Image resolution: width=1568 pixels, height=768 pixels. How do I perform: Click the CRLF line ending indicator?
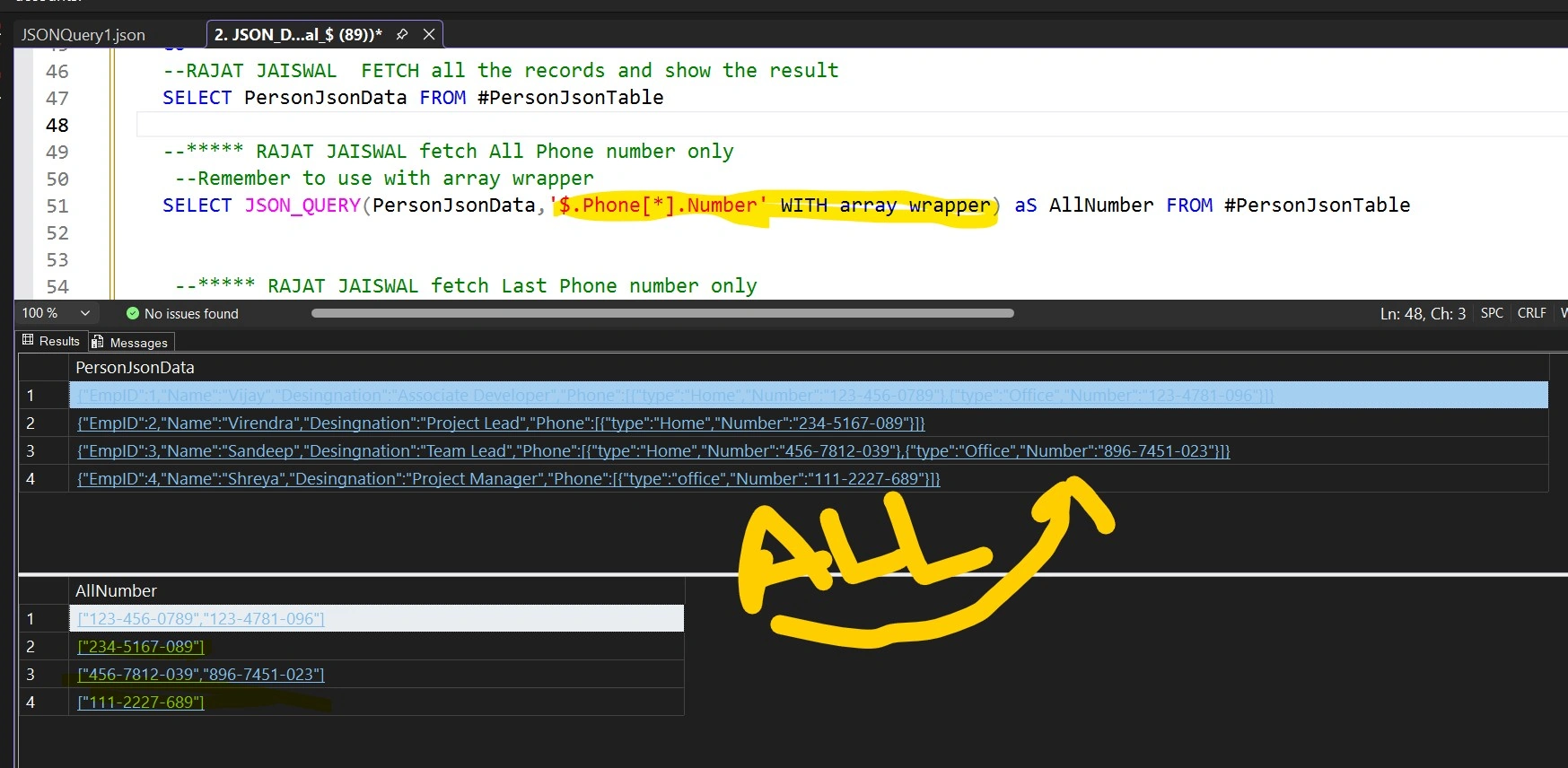(x=1531, y=313)
